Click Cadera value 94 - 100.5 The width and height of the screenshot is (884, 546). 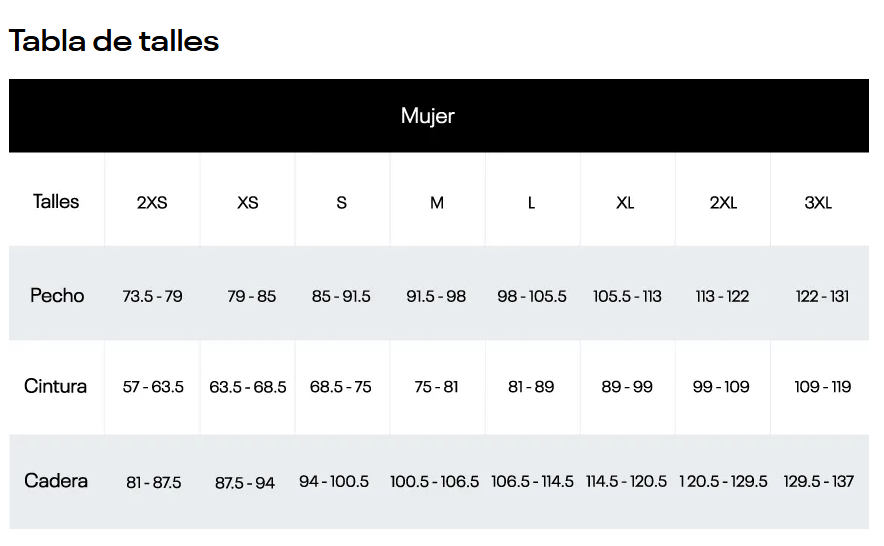(334, 482)
